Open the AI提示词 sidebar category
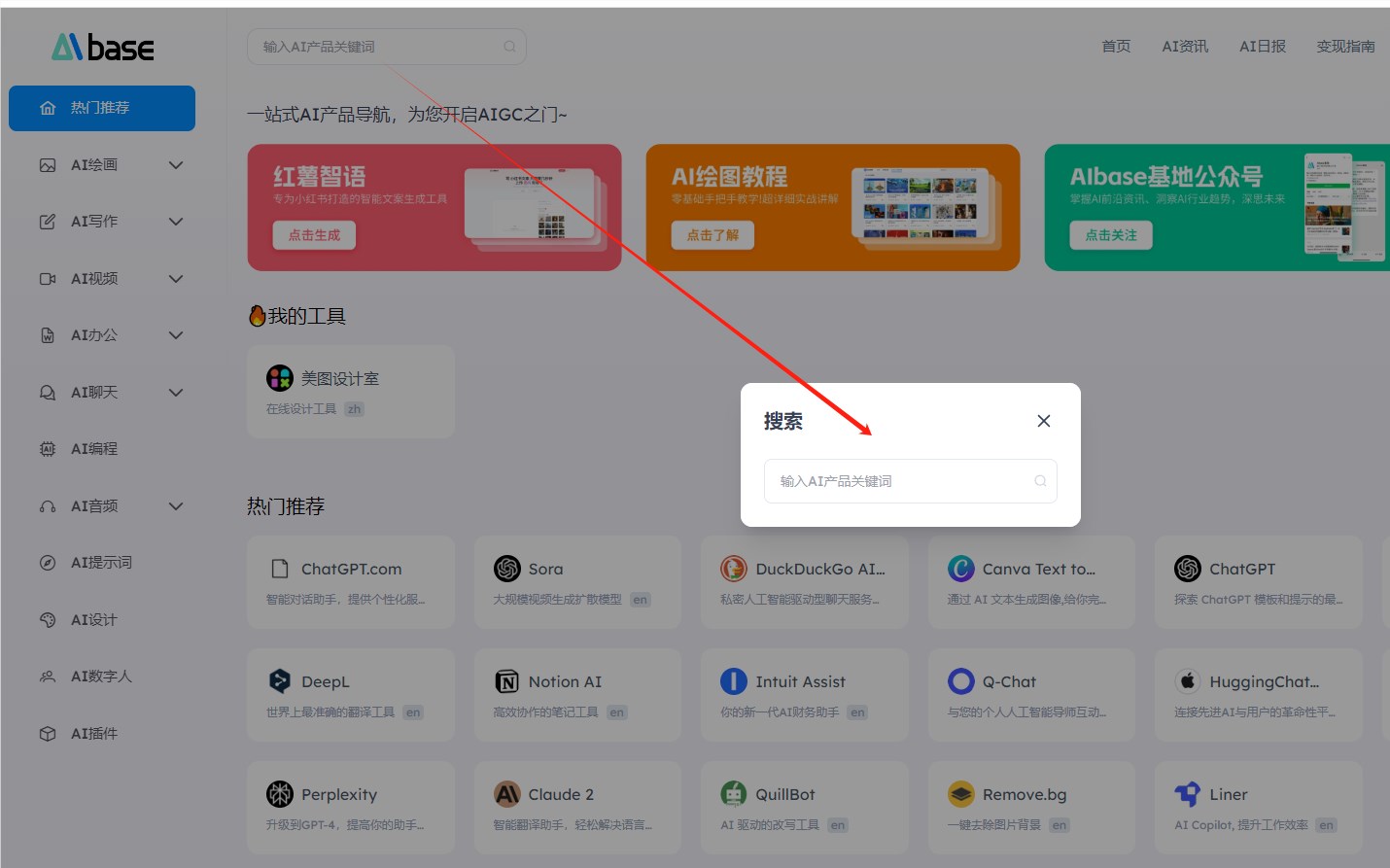1390x868 pixels. click(102, 563)
